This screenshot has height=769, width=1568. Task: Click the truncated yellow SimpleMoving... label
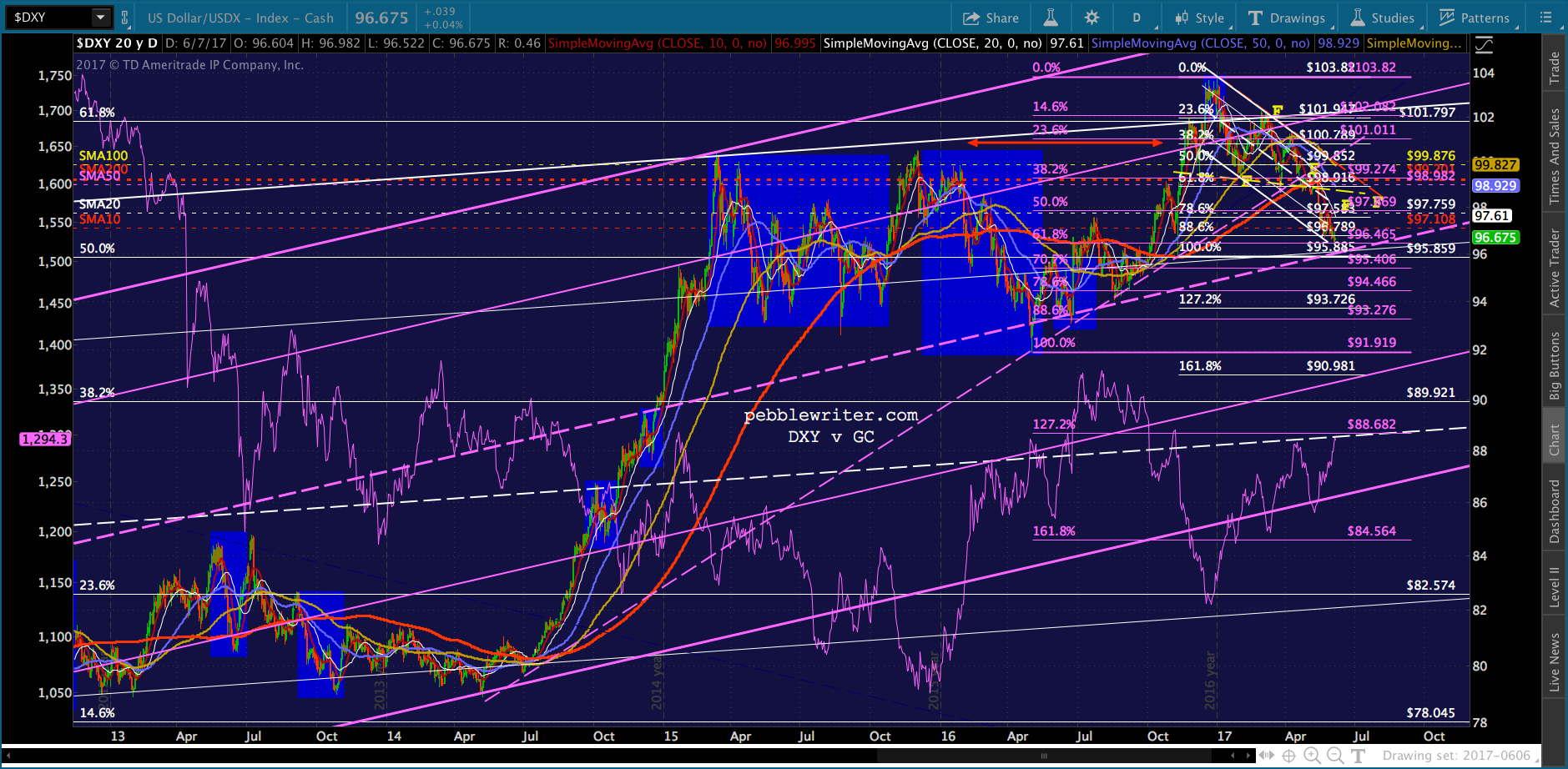(x=1414, y=43)
